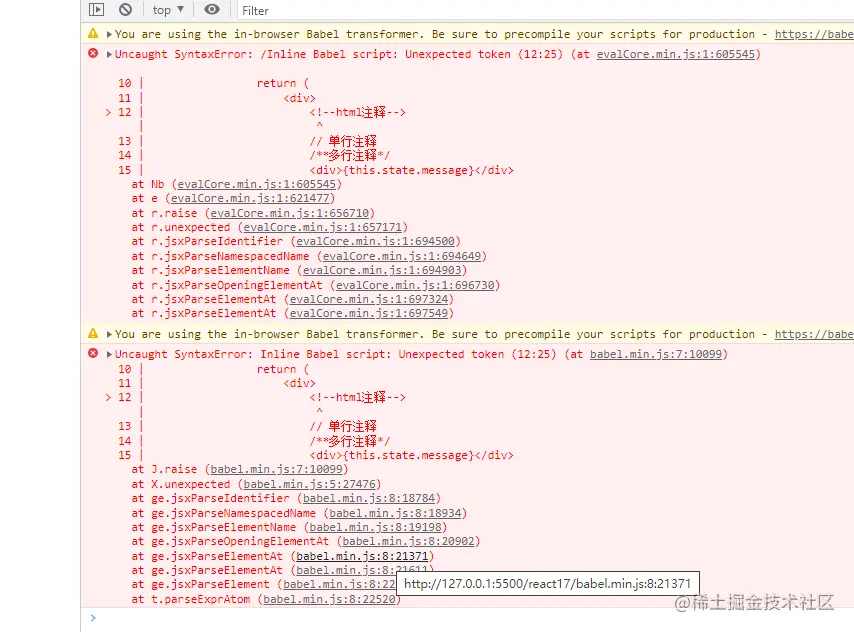Expand the second Babel transformer warning
The image size is (854, 632).
click(109, 335)
